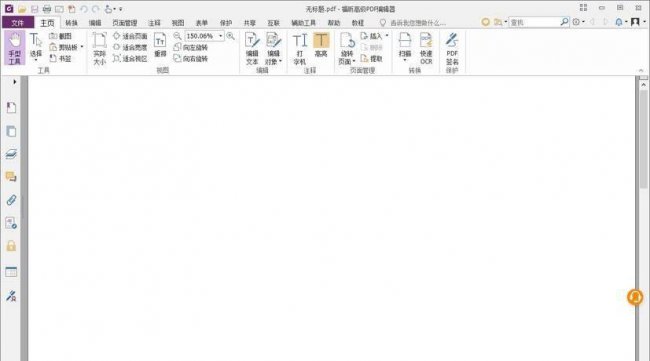Rotate view right (向右旋转)
Image resolution: width=650 pixels, height=361 pixels.
tap(191, 58)
